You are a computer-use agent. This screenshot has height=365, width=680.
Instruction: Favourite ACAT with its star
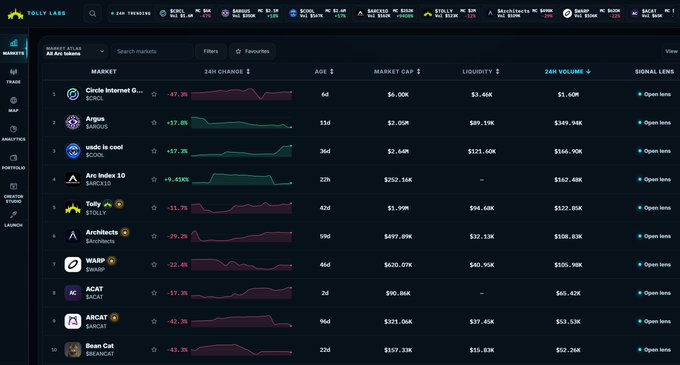[154, 293]
